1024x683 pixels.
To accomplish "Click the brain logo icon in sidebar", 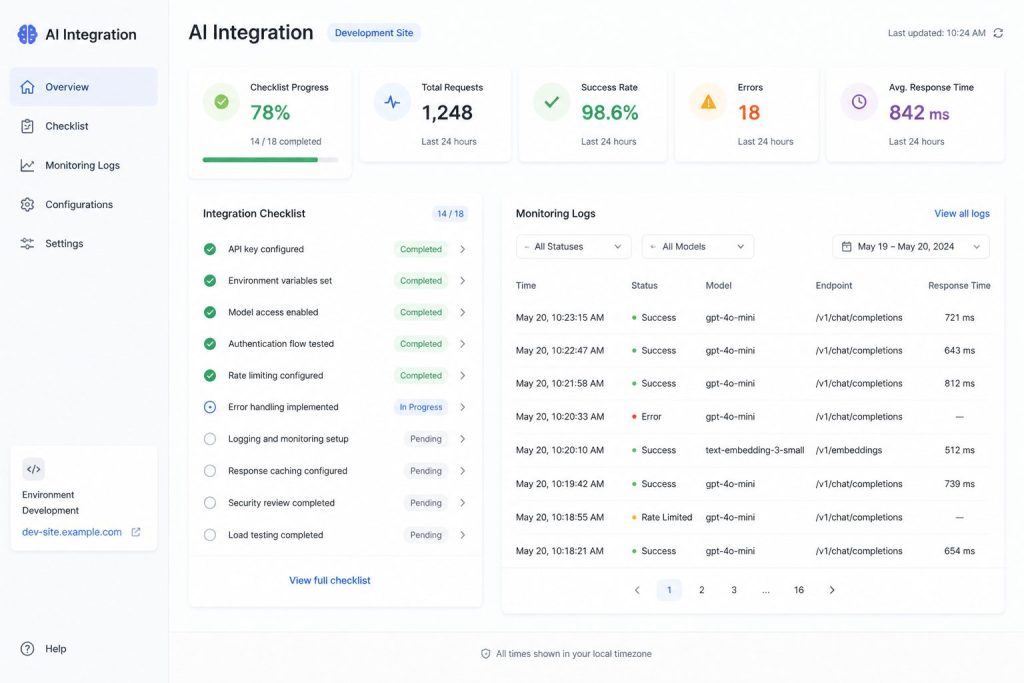I will 27,34.
